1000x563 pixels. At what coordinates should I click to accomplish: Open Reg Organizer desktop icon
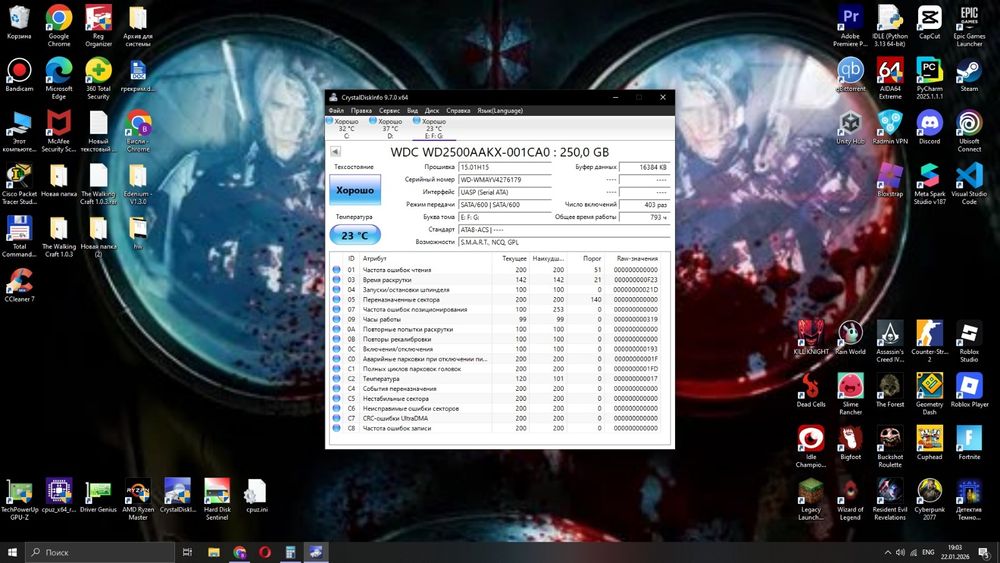pos(98,26)
